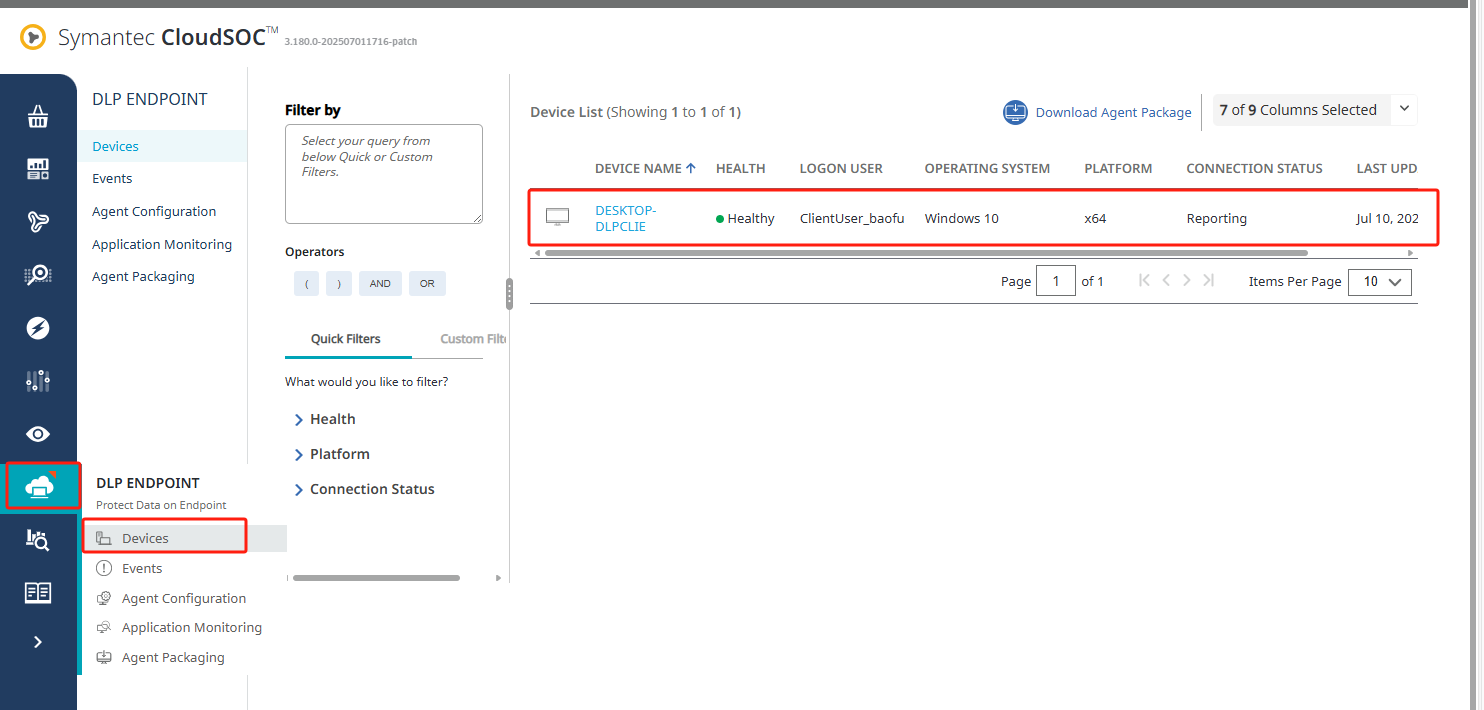Click the CONNECTION STATUS column header
1484x710 pixels.
tap(1254, 168)
